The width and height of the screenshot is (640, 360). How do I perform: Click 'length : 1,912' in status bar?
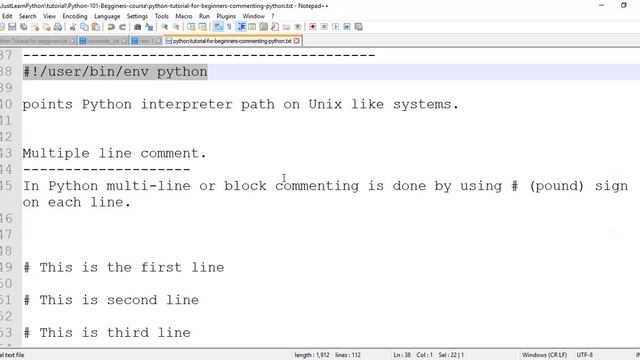312,355
